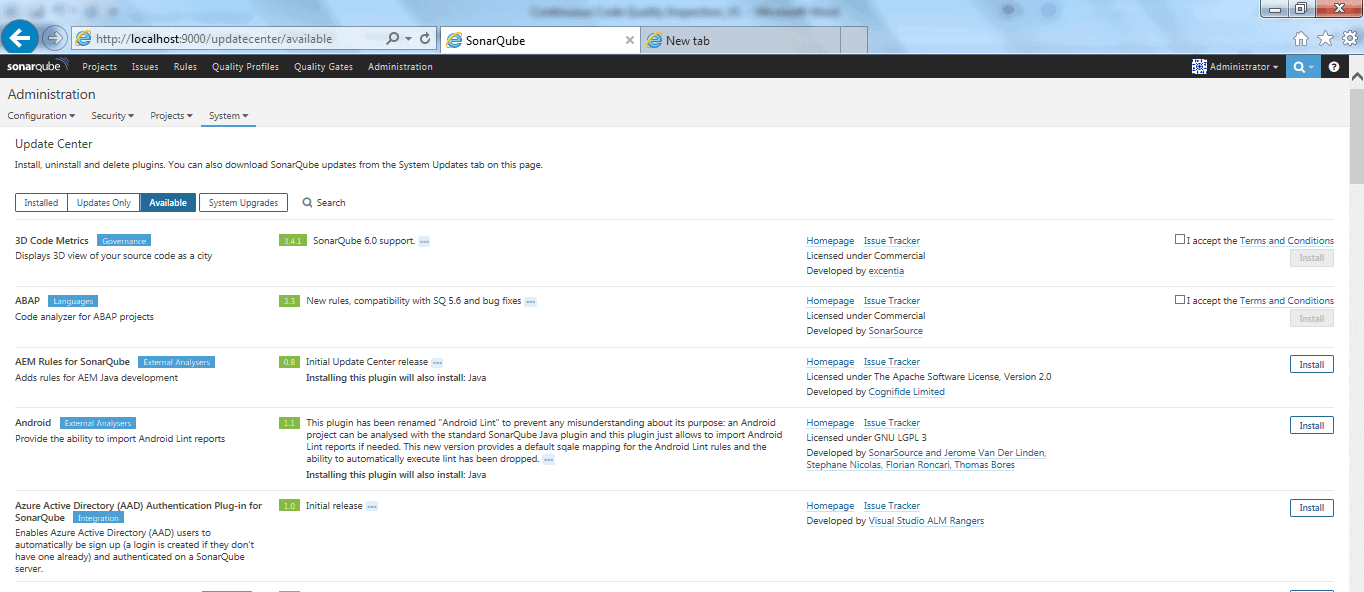
Task: Close the SonarQube browser tab
Action: pyautogui.click(x=629, y=41)
